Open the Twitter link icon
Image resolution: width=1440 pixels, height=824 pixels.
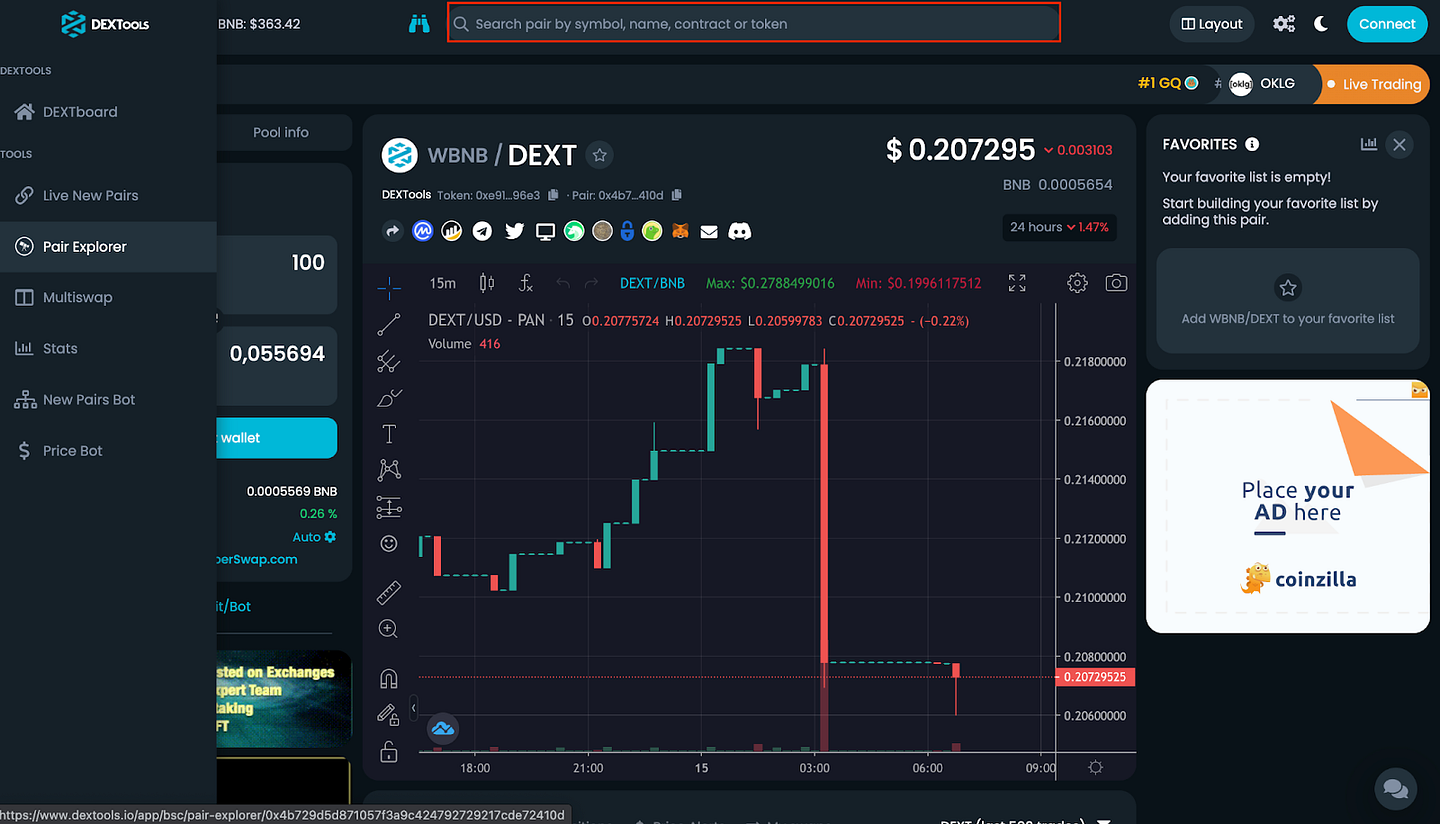point(515,231)
